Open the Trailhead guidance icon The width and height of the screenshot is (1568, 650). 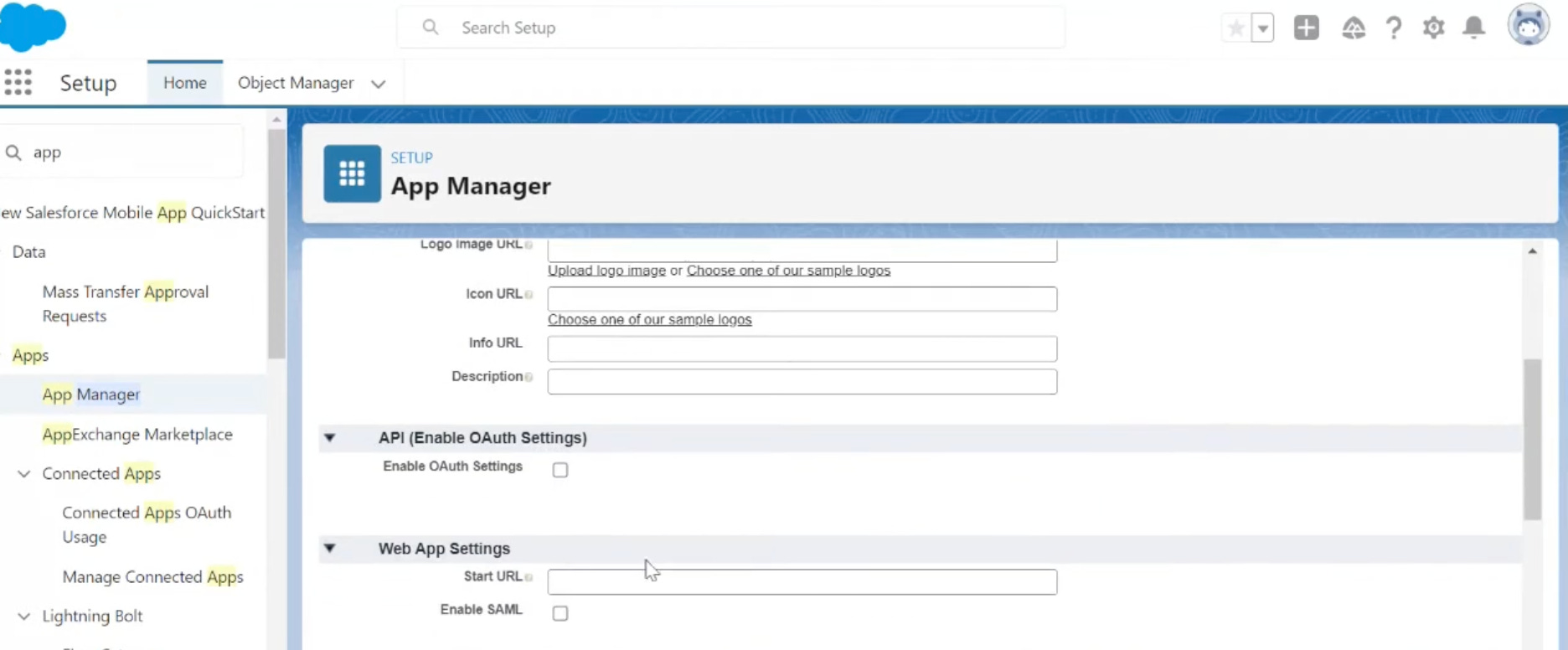click(x=1353, y=28)
